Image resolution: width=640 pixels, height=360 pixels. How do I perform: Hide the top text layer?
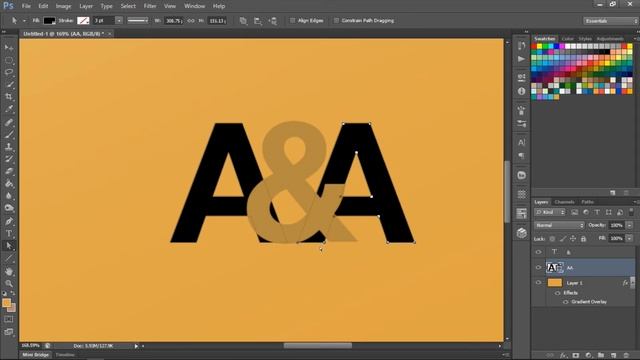click(538, 252)
